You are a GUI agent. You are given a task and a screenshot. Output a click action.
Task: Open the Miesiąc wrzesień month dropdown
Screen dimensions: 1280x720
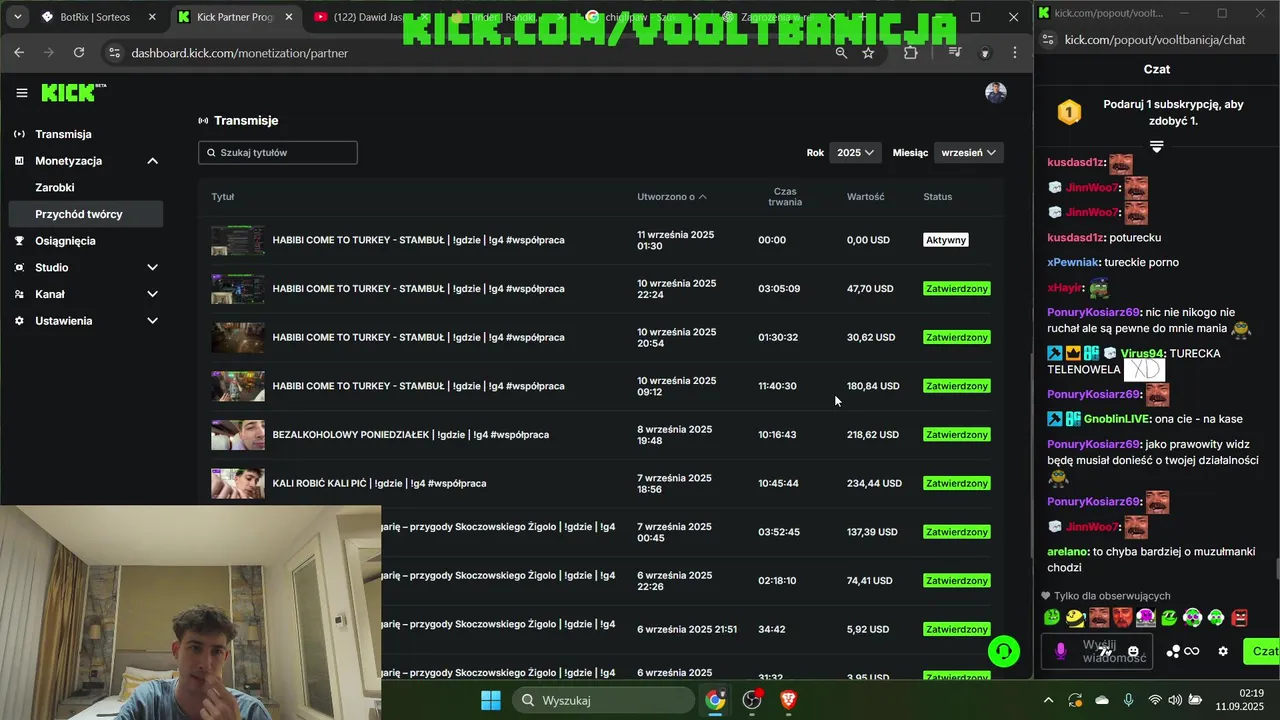pos(968,153)
